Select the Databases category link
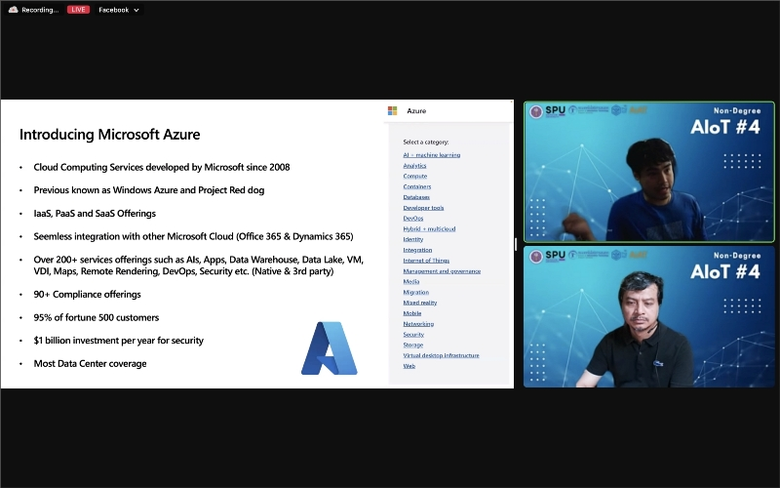This screenshot has width=780, height=488. tap(416, 197)
